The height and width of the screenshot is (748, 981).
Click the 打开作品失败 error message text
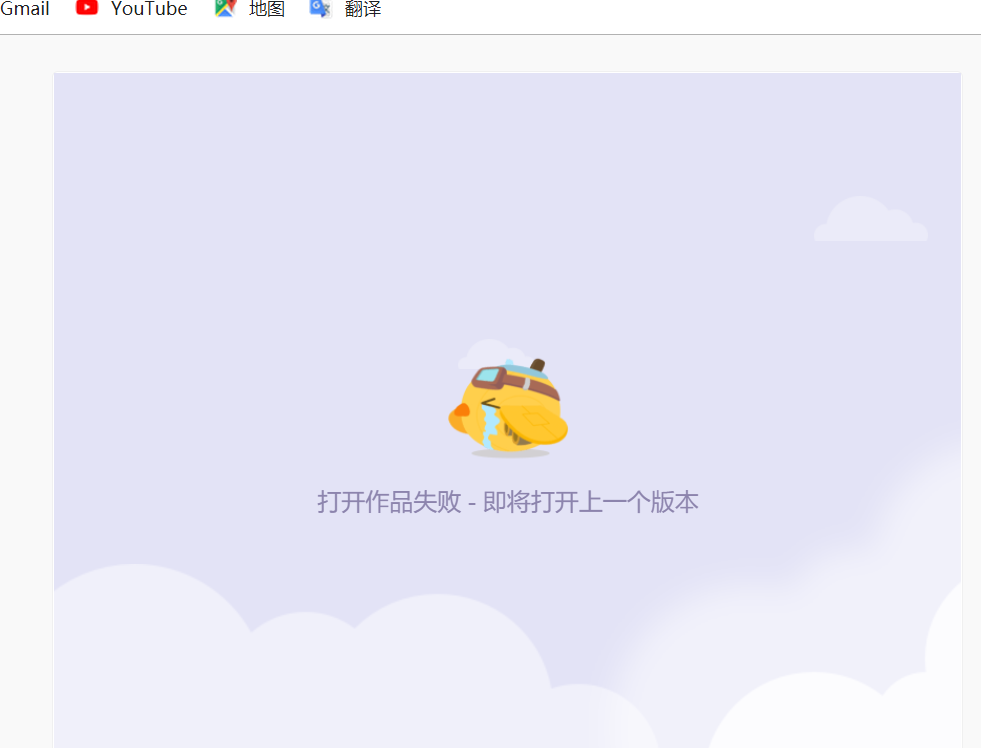point(507,502)
